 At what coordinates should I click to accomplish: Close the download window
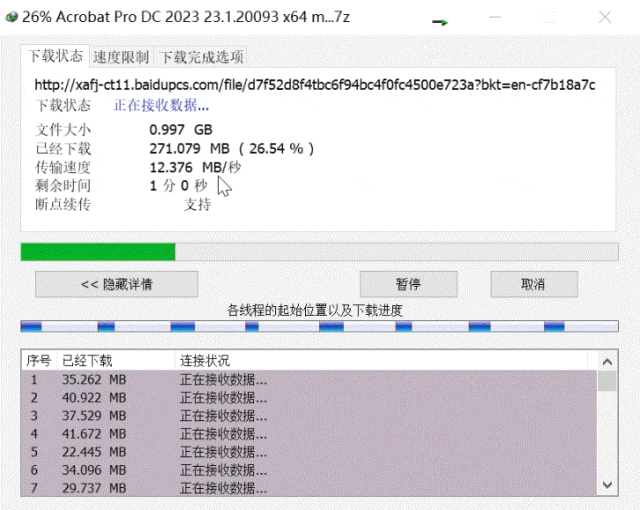coord(605,17)
